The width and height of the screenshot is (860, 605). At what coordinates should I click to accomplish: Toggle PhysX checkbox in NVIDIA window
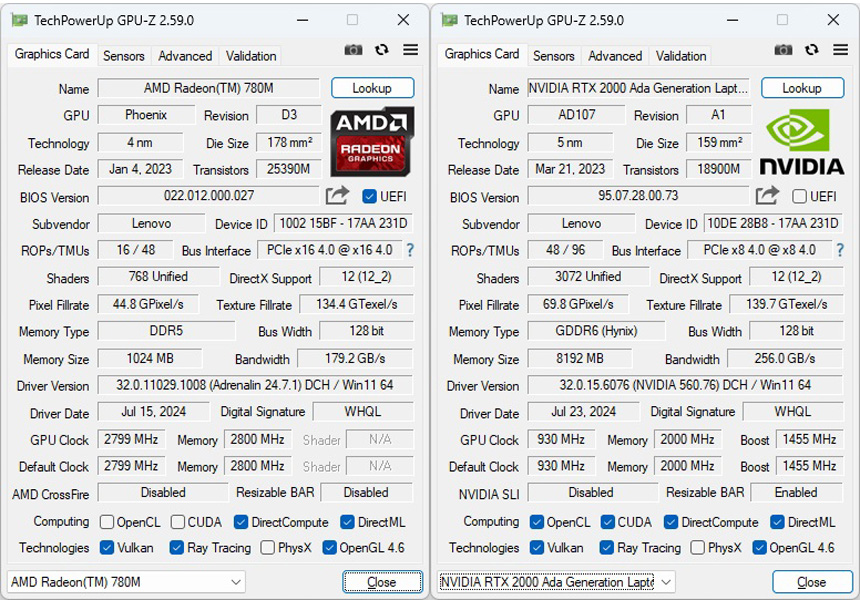(698, 547)
